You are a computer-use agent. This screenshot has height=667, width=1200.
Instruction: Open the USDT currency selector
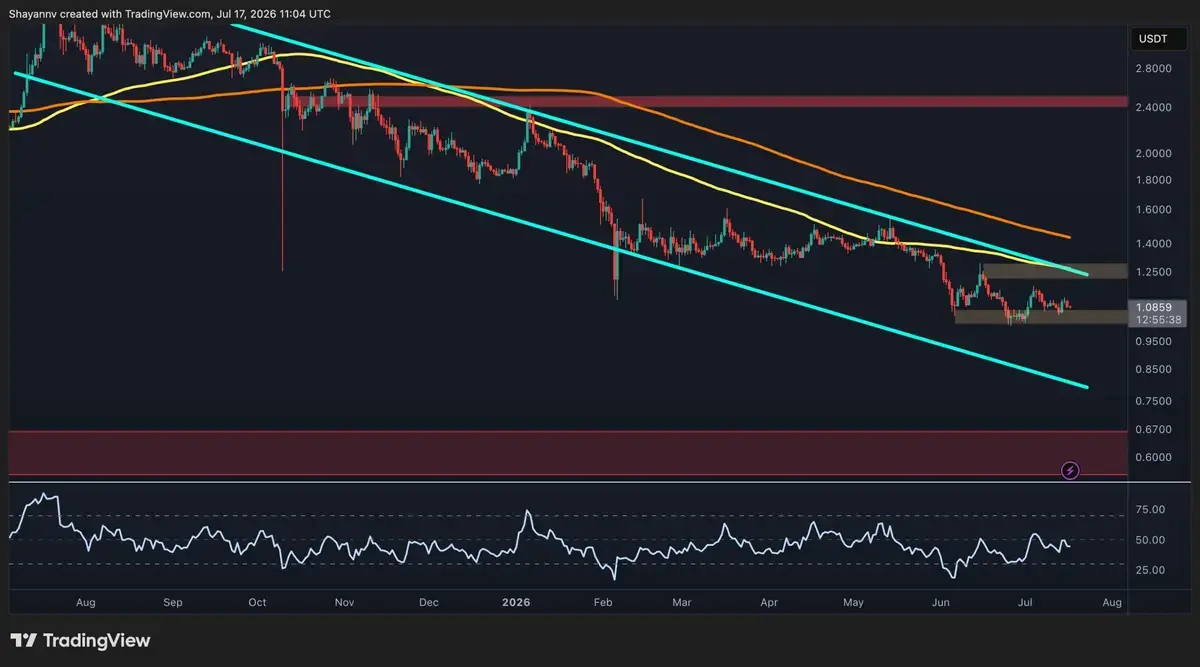click(x=1151, y=39)
